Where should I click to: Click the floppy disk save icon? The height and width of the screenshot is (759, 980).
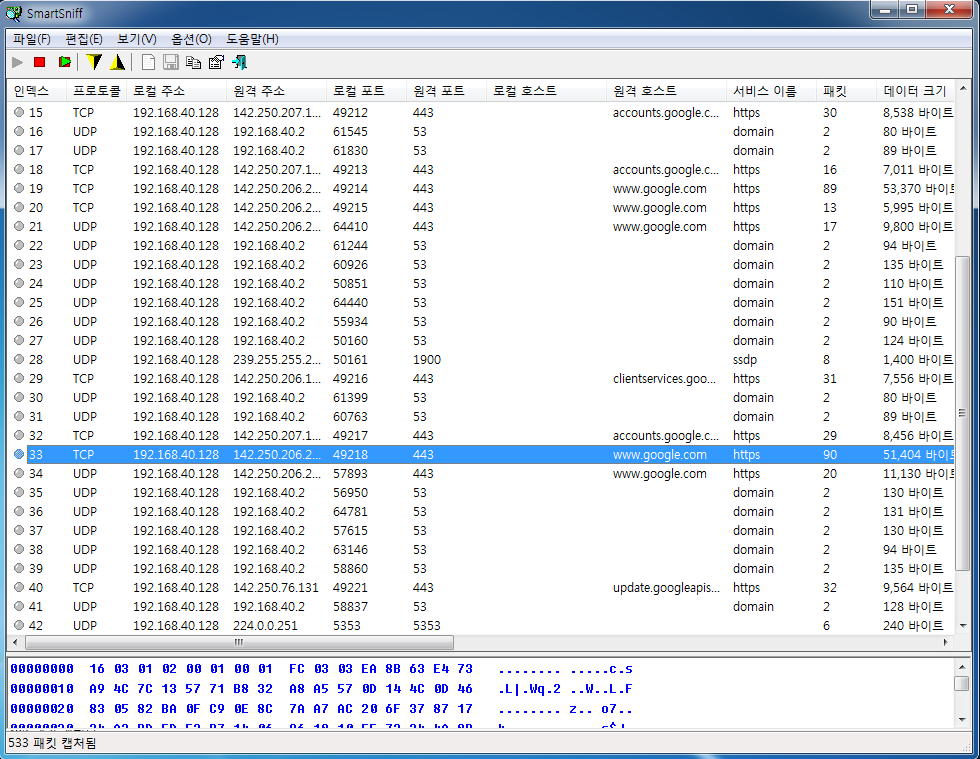(171, 63)
